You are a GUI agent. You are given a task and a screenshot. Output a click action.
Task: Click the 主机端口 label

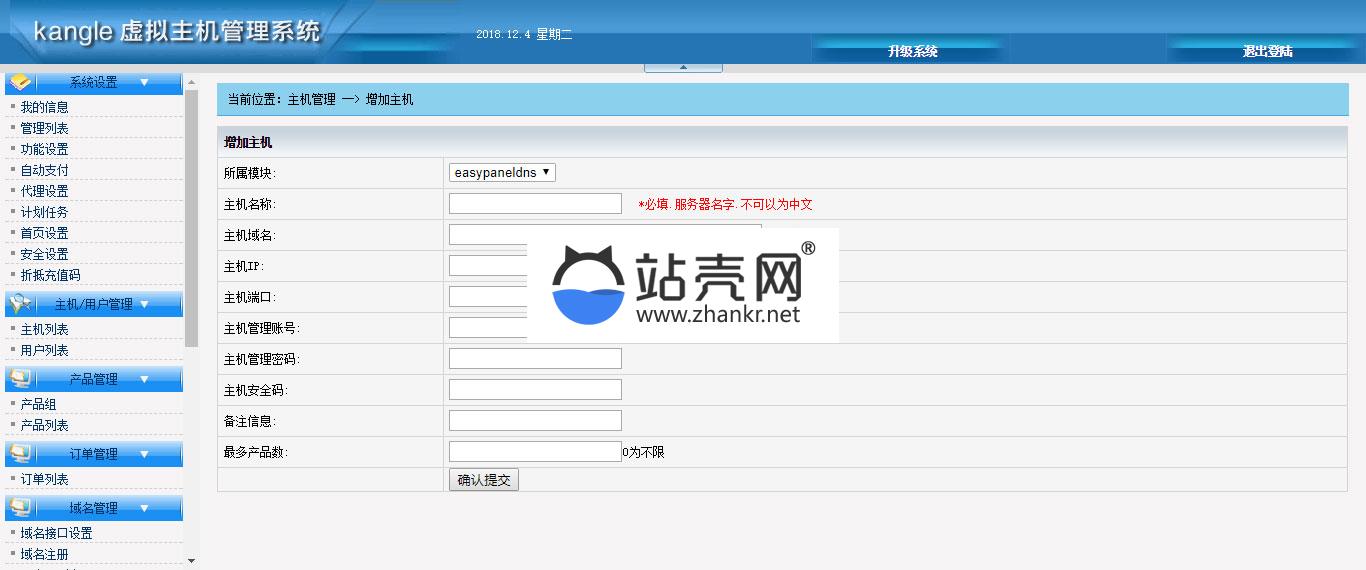click(x=249, y=297)
